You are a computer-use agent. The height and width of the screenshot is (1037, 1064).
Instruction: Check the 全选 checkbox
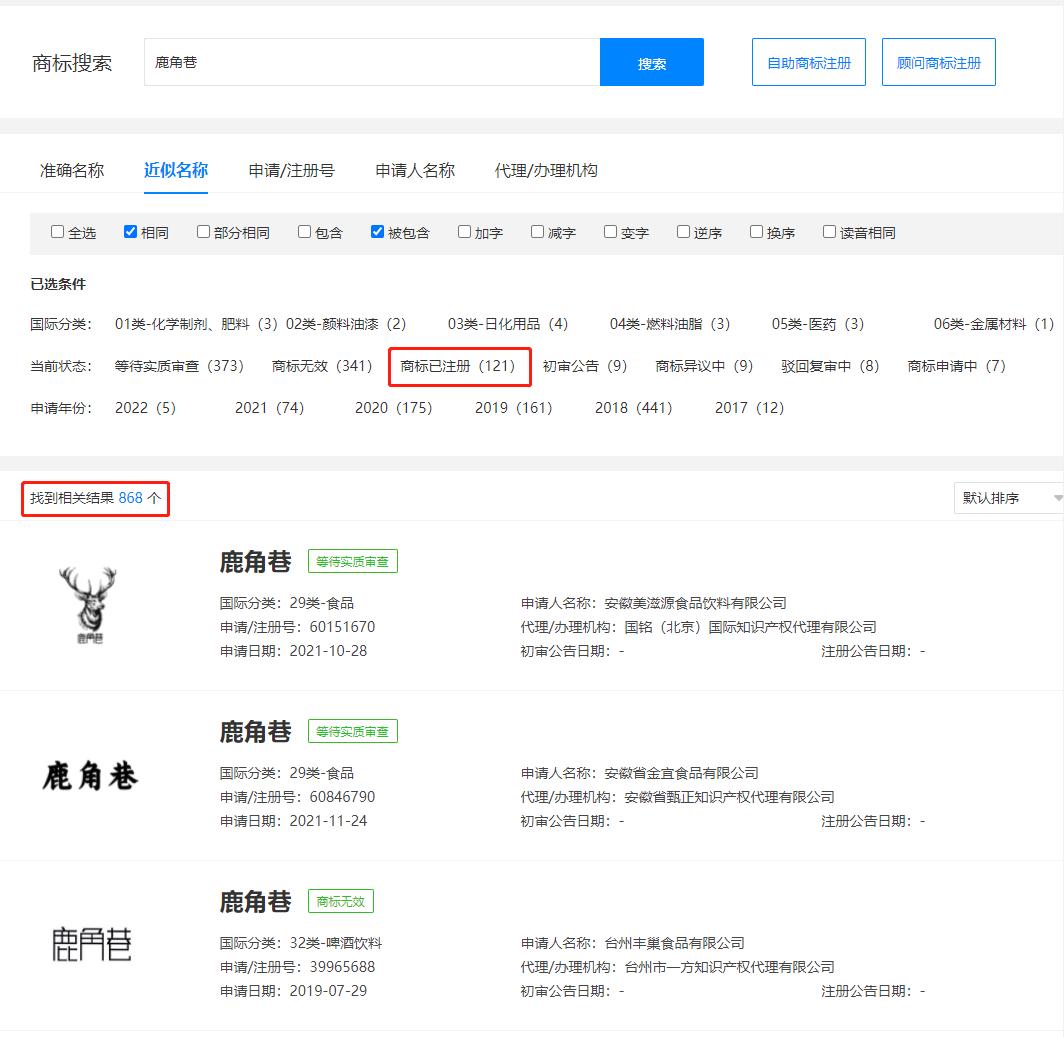point(57,231)
